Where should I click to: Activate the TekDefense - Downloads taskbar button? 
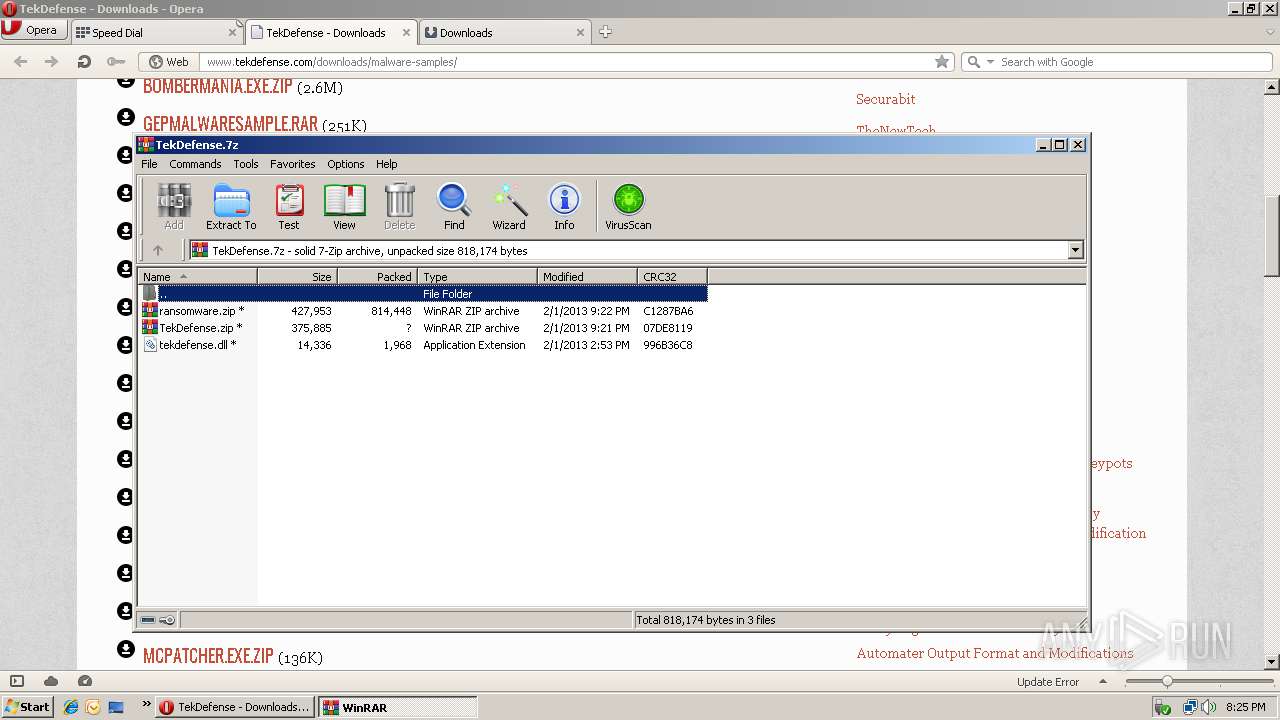coord(236,707)
